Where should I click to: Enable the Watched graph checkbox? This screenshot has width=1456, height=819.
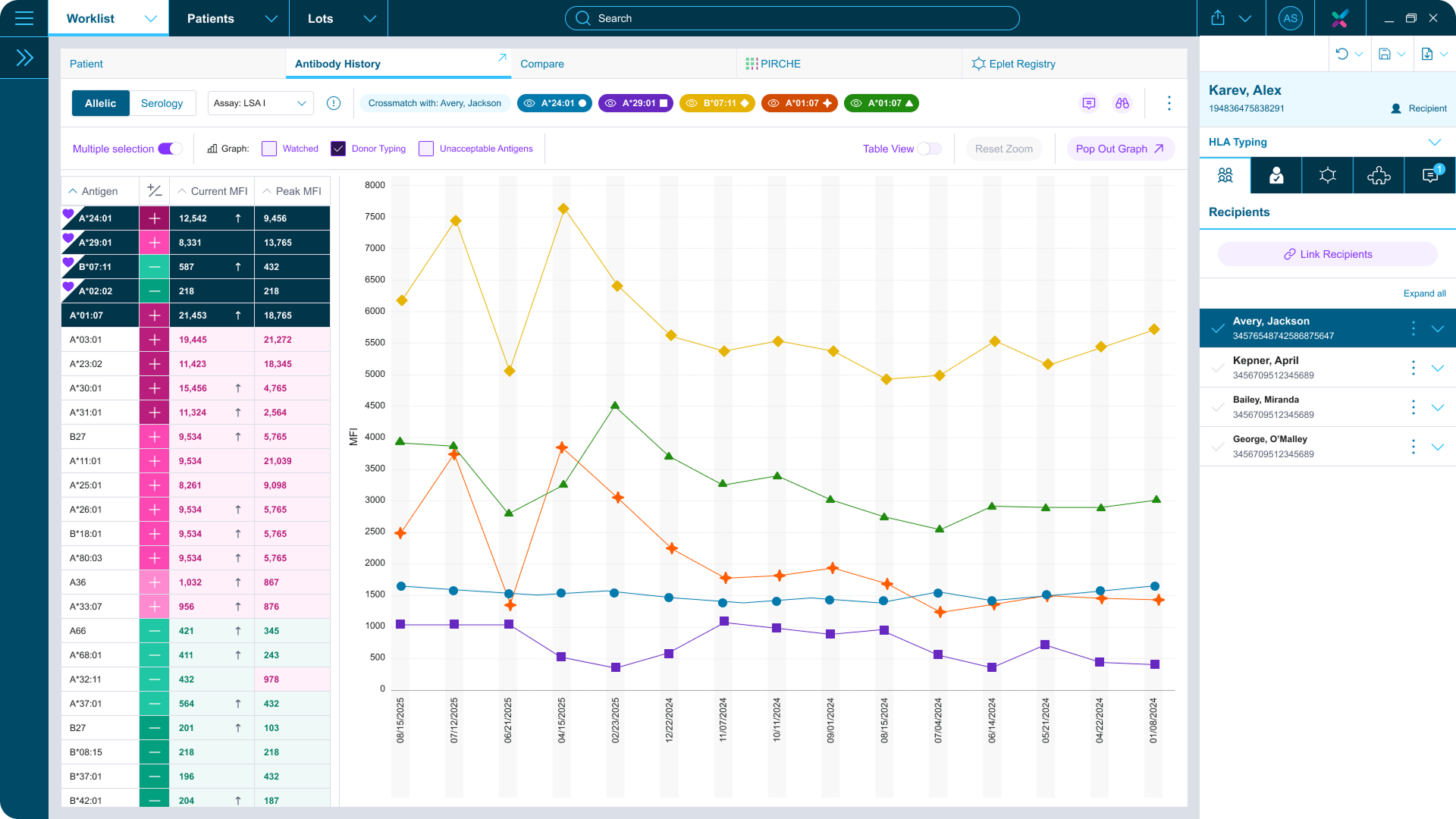(x=268, y=149)
